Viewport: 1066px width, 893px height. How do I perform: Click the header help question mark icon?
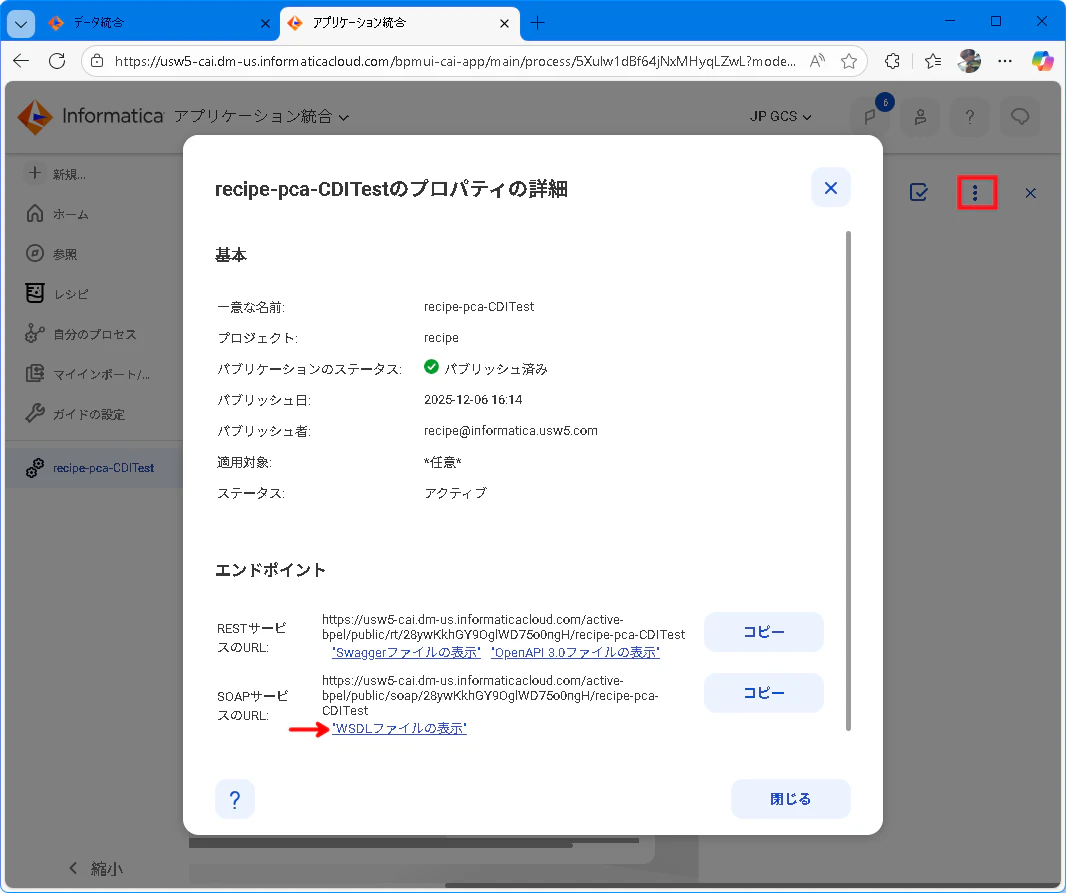969,117
